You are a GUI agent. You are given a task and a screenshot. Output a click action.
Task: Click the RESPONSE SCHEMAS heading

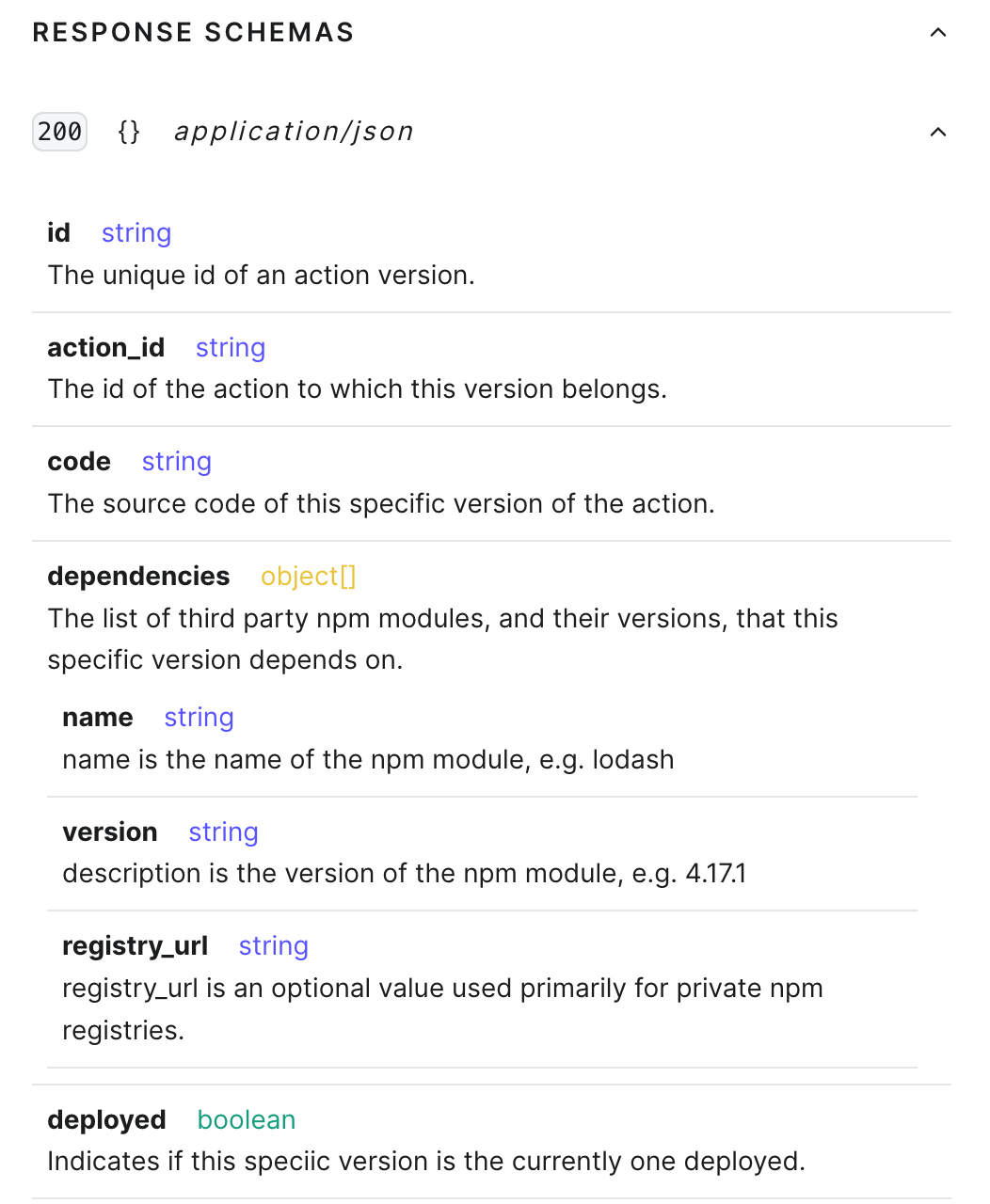[x=193, y=32]
